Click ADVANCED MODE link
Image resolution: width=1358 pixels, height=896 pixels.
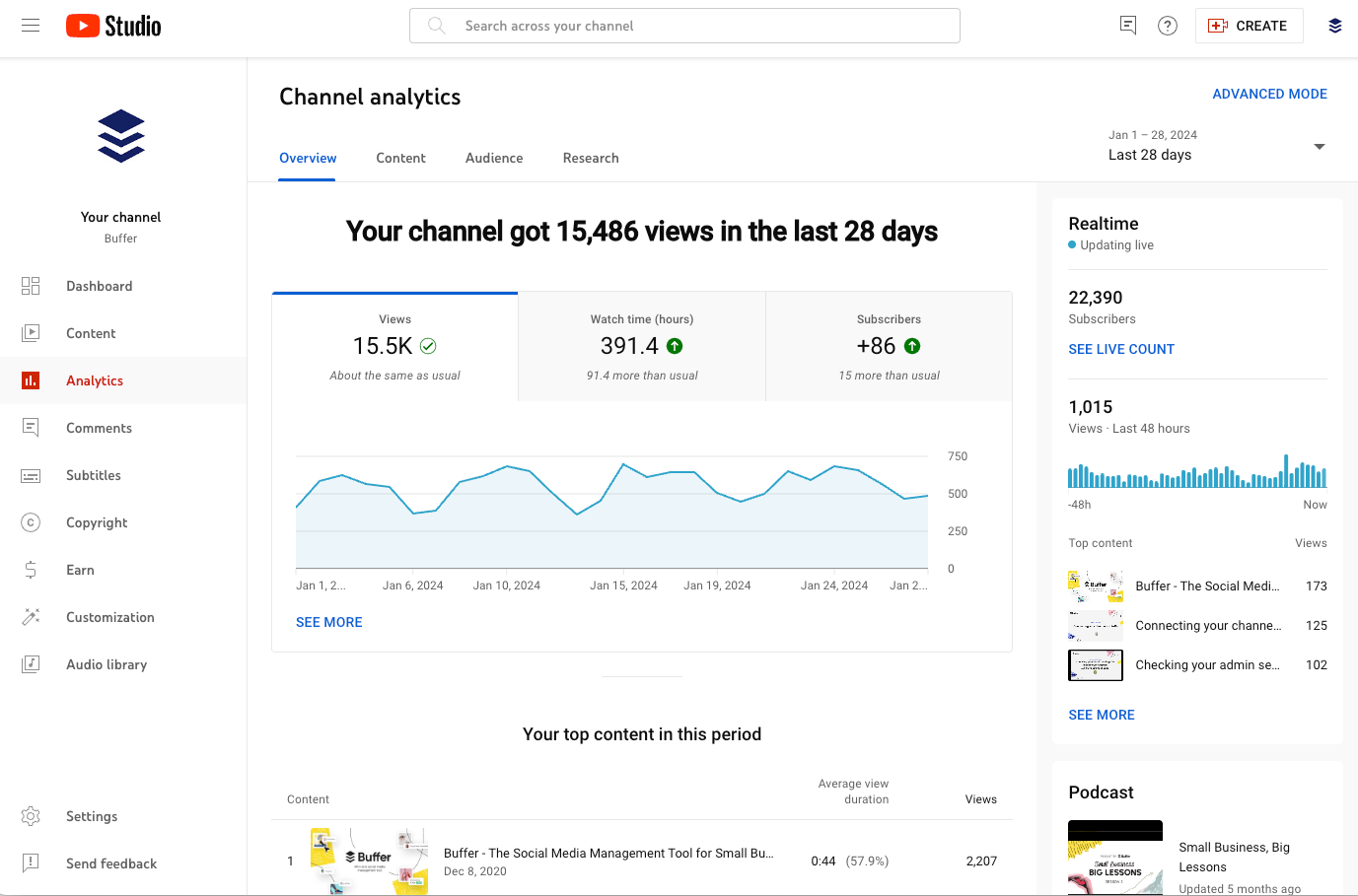click(x=1269, y=94)
